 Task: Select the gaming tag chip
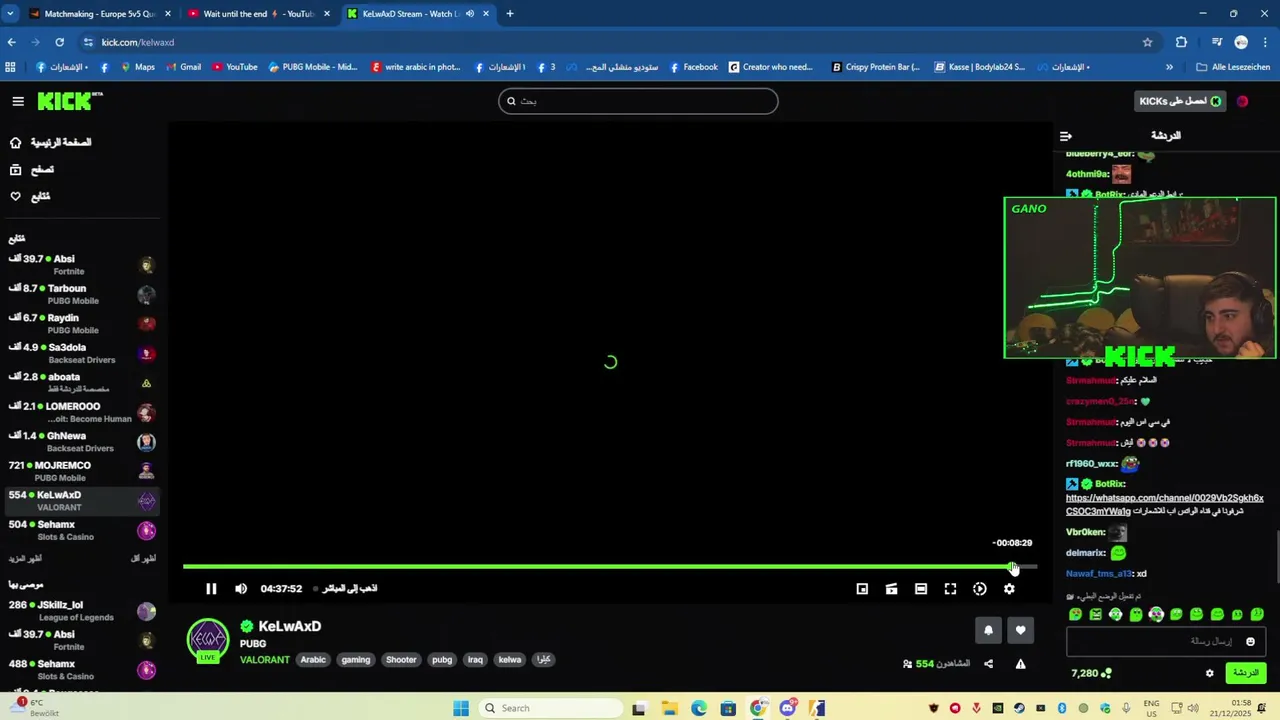[x=356, y=660]
